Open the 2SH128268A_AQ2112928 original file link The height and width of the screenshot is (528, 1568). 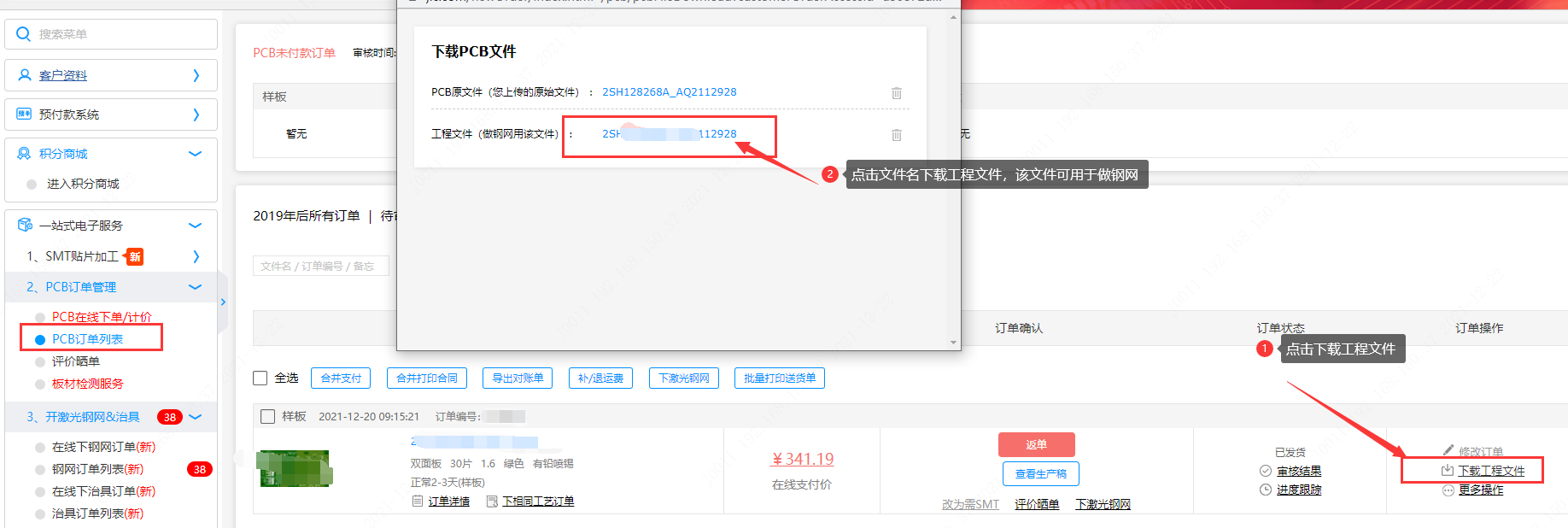coord(669,92)
